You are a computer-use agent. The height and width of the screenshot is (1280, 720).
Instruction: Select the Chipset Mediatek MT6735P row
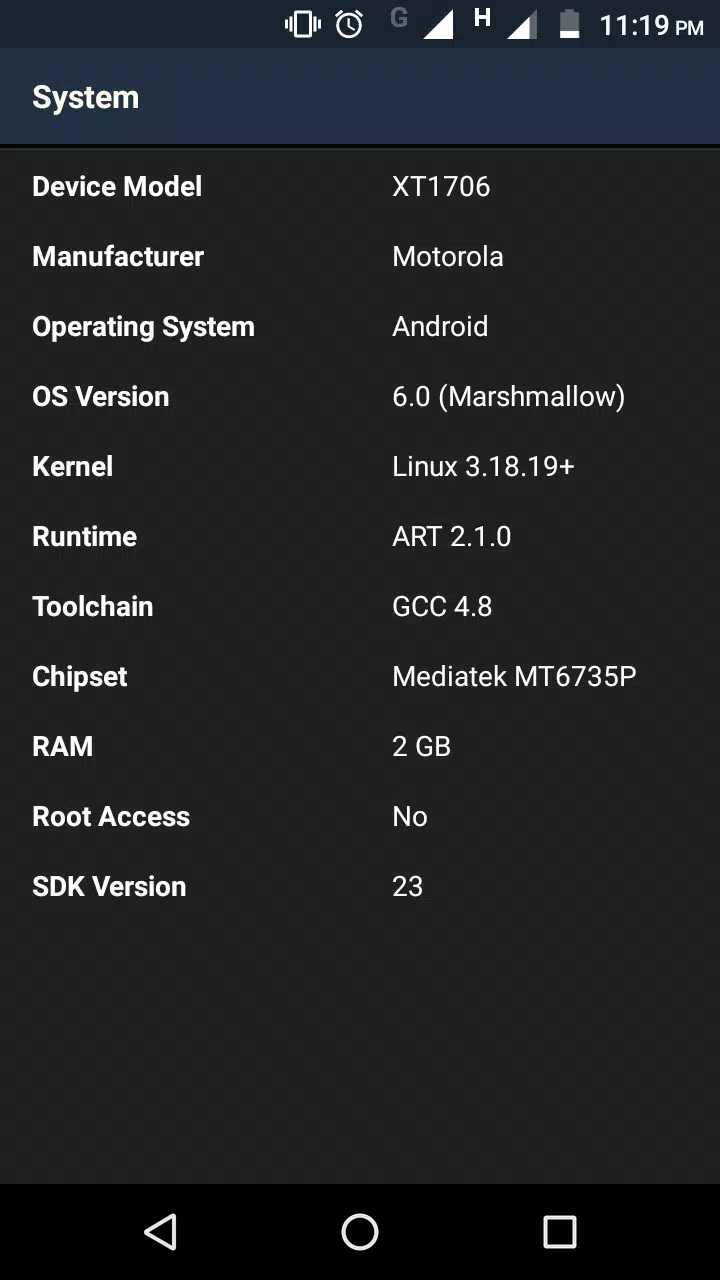coord(360,676)
